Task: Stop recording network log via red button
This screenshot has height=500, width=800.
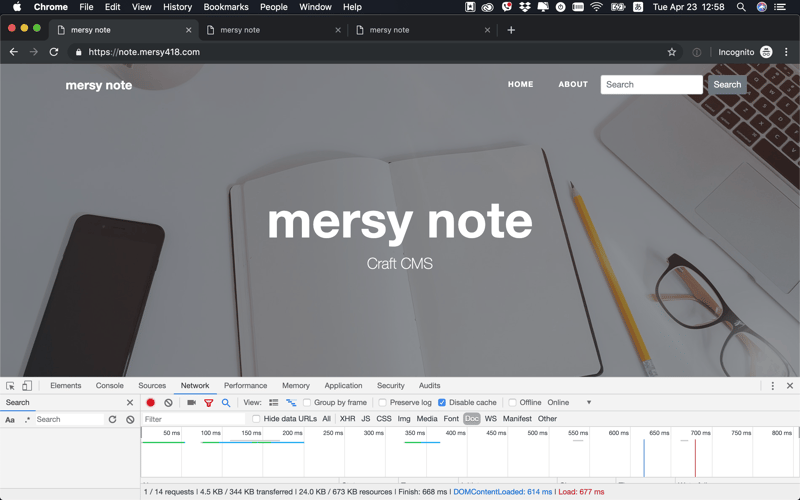Action: tap(151, 403)
